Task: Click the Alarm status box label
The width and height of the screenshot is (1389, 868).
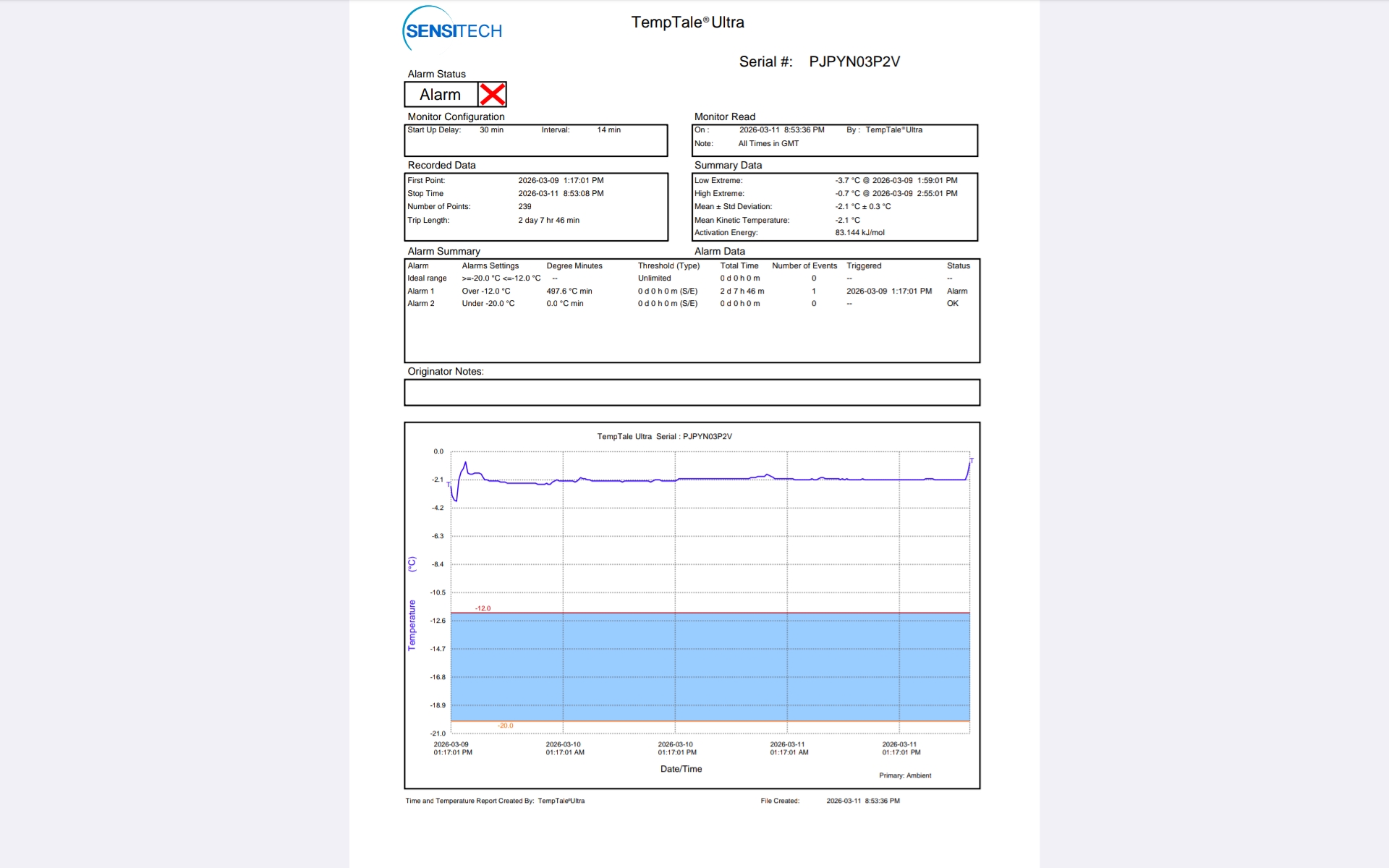Action: (x=440, y=95)
